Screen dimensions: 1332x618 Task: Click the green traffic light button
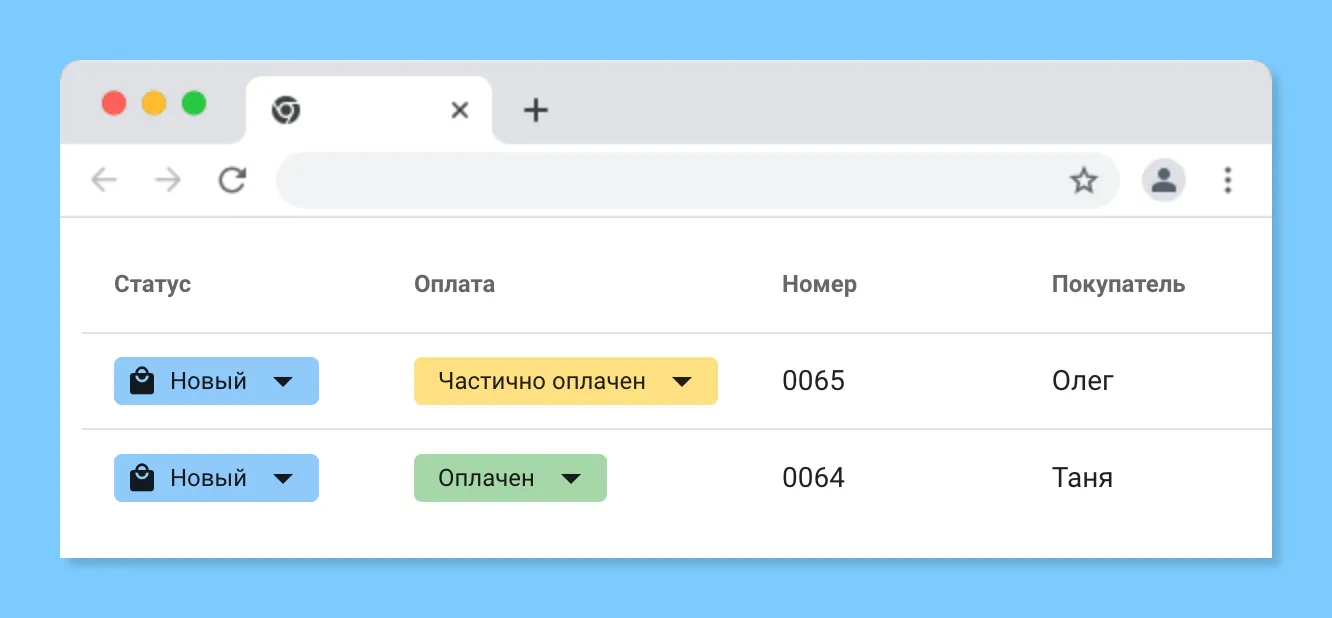click(194, 102)
